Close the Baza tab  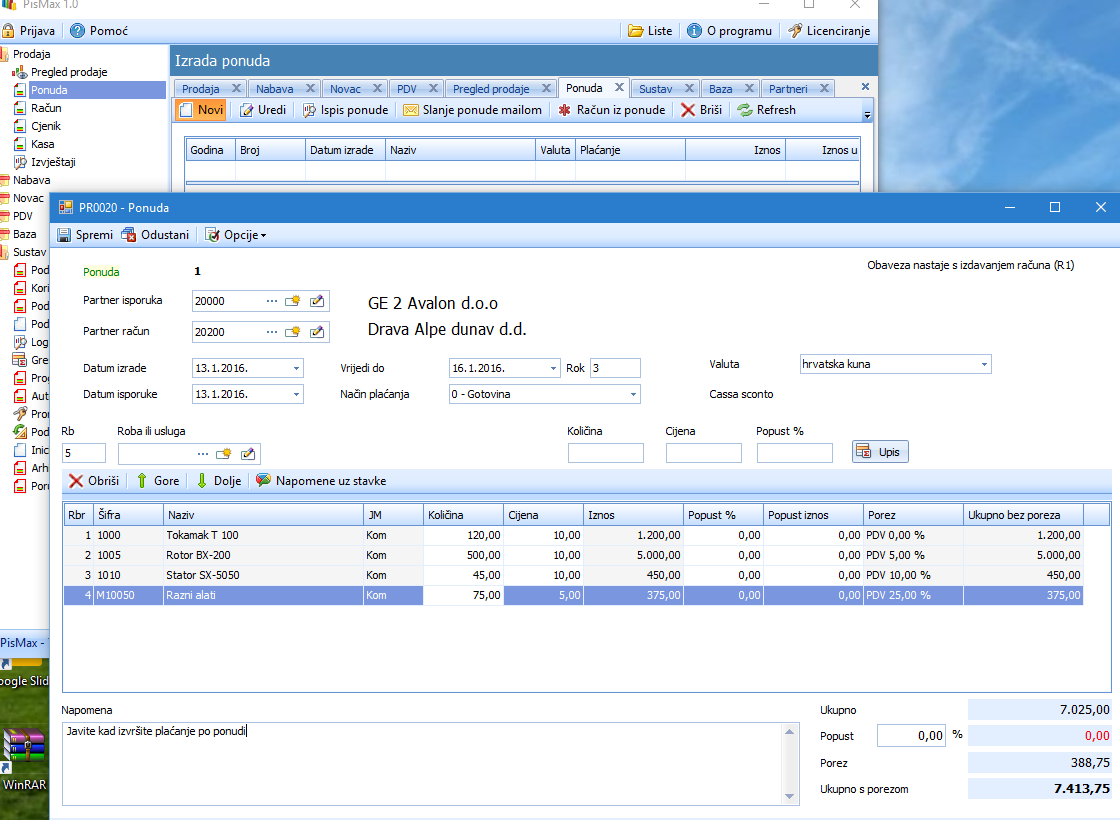tap(749, 88)
